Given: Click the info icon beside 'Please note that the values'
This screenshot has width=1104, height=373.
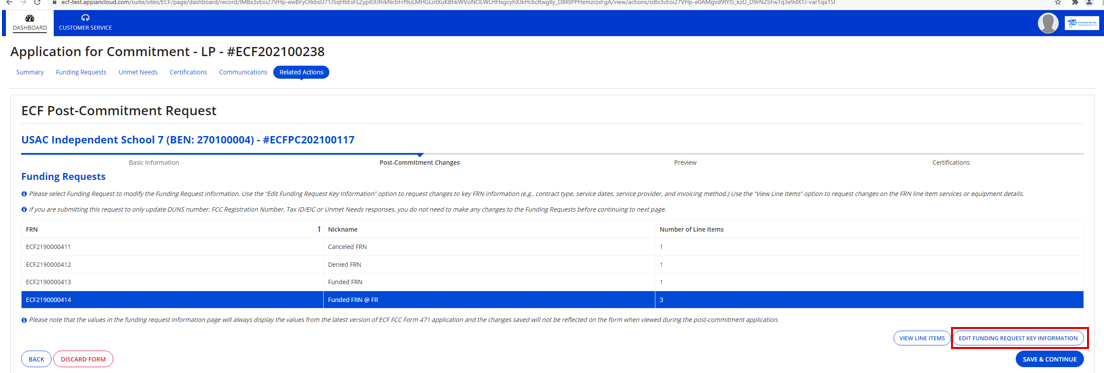Looking at the screenshot, I should 24,320.
